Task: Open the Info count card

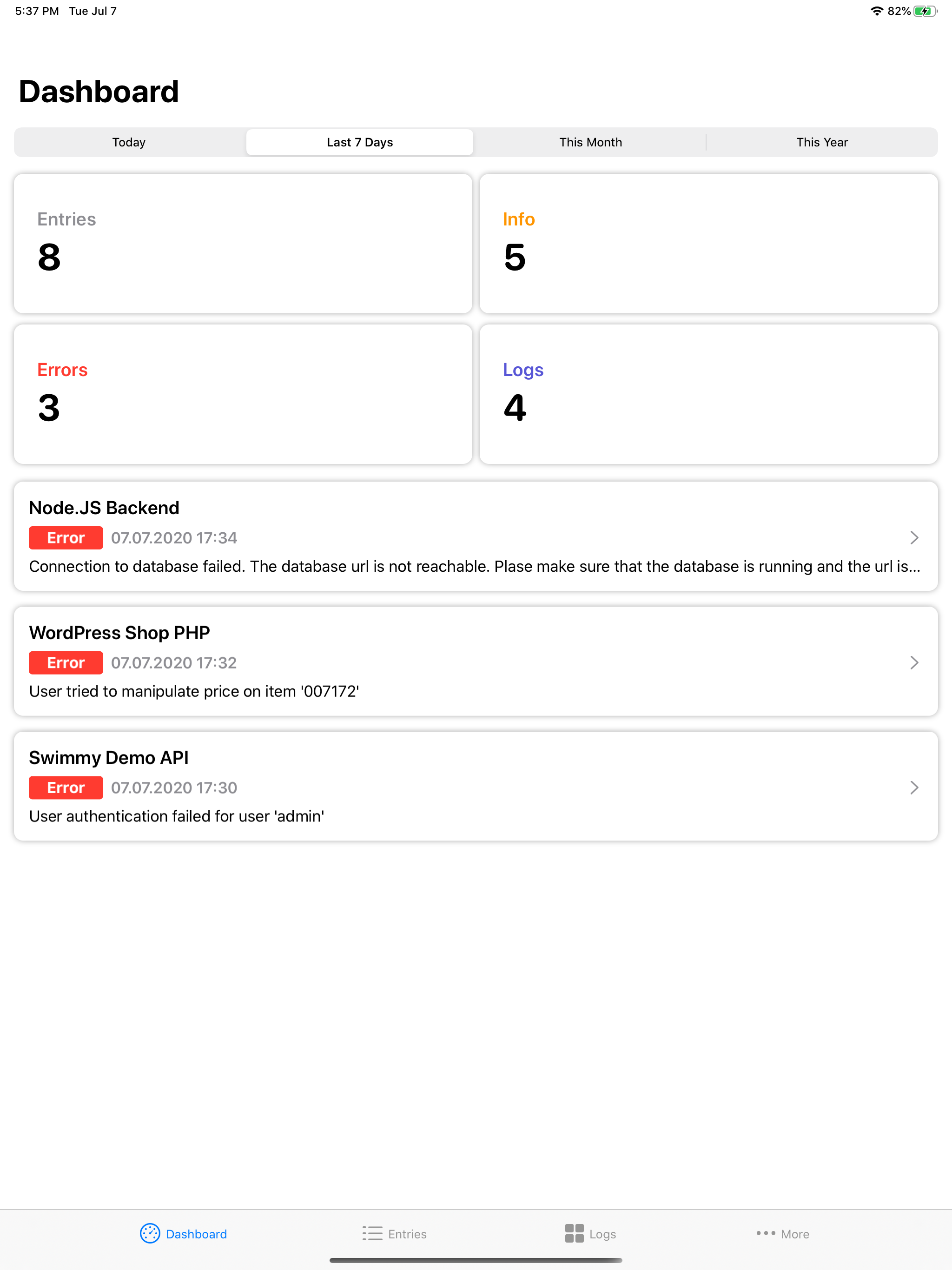Action: pos(708,244)
